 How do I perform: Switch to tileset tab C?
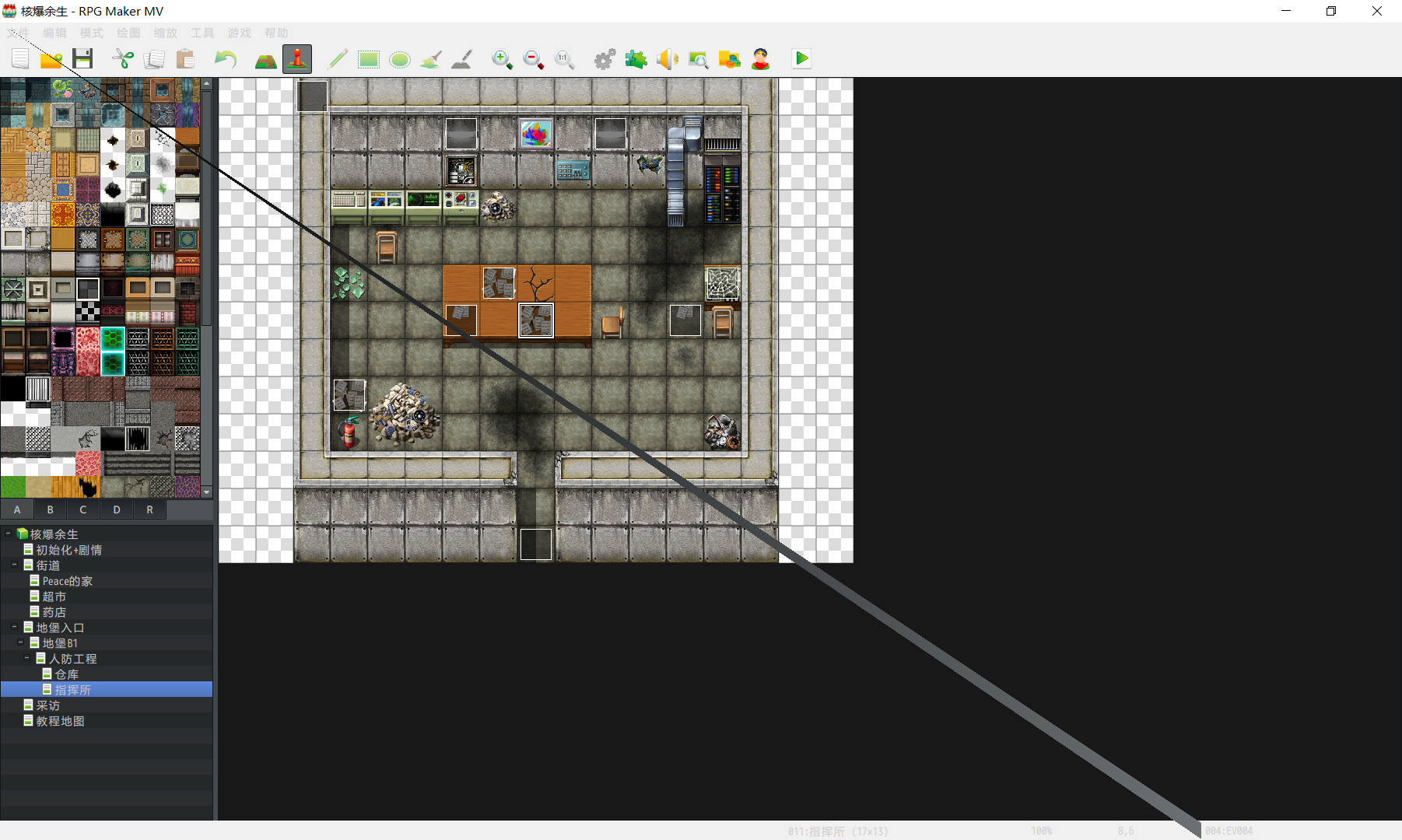coord(83,509)
